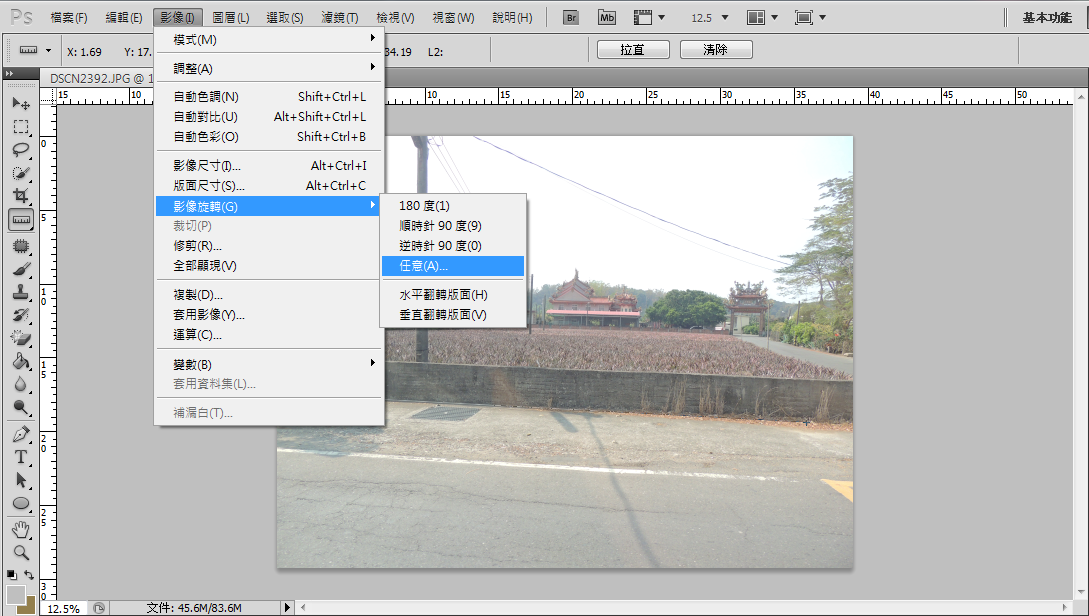
Task: Click the status bar preview icon
Action: (99, 608)
